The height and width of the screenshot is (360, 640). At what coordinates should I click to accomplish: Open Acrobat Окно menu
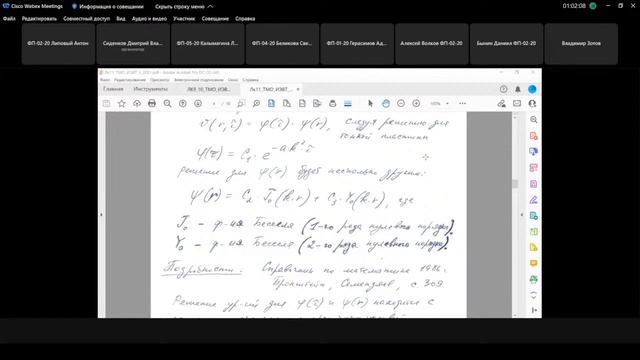click(x=233, y=80)
